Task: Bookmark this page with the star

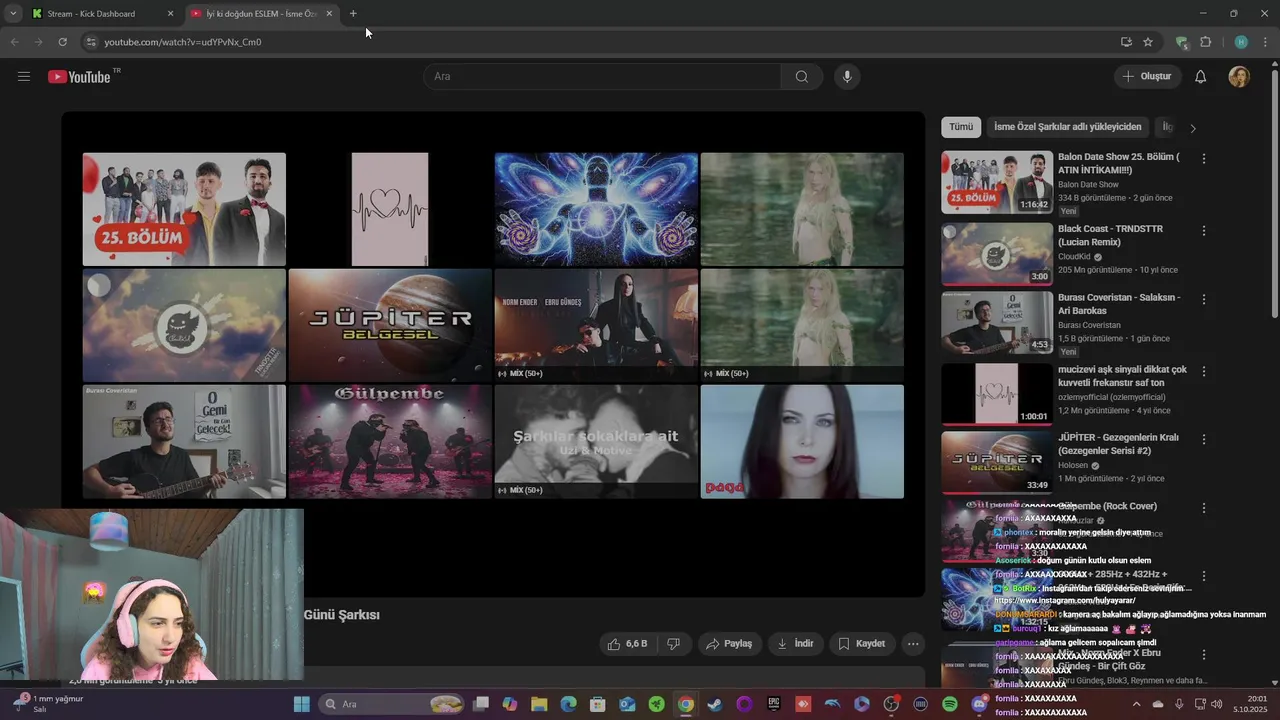Action: [x=1148, y=42]
